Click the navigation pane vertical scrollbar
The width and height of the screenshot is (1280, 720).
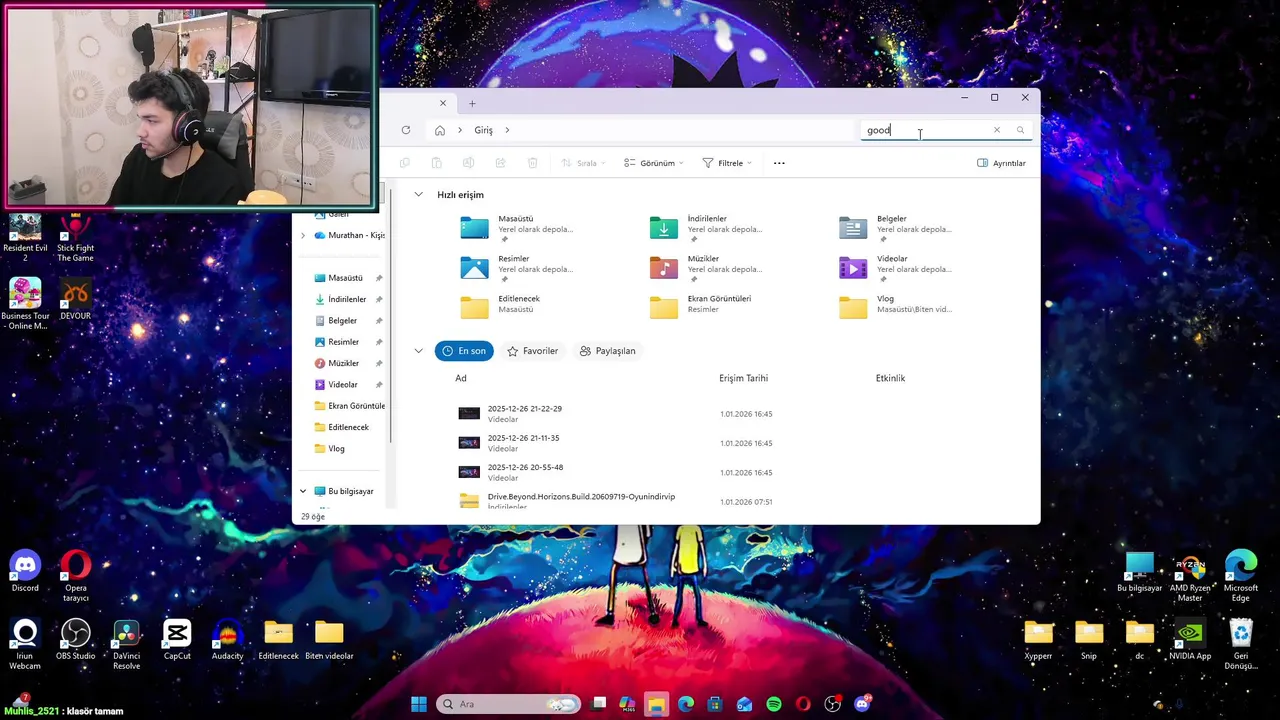pos(390,316)
